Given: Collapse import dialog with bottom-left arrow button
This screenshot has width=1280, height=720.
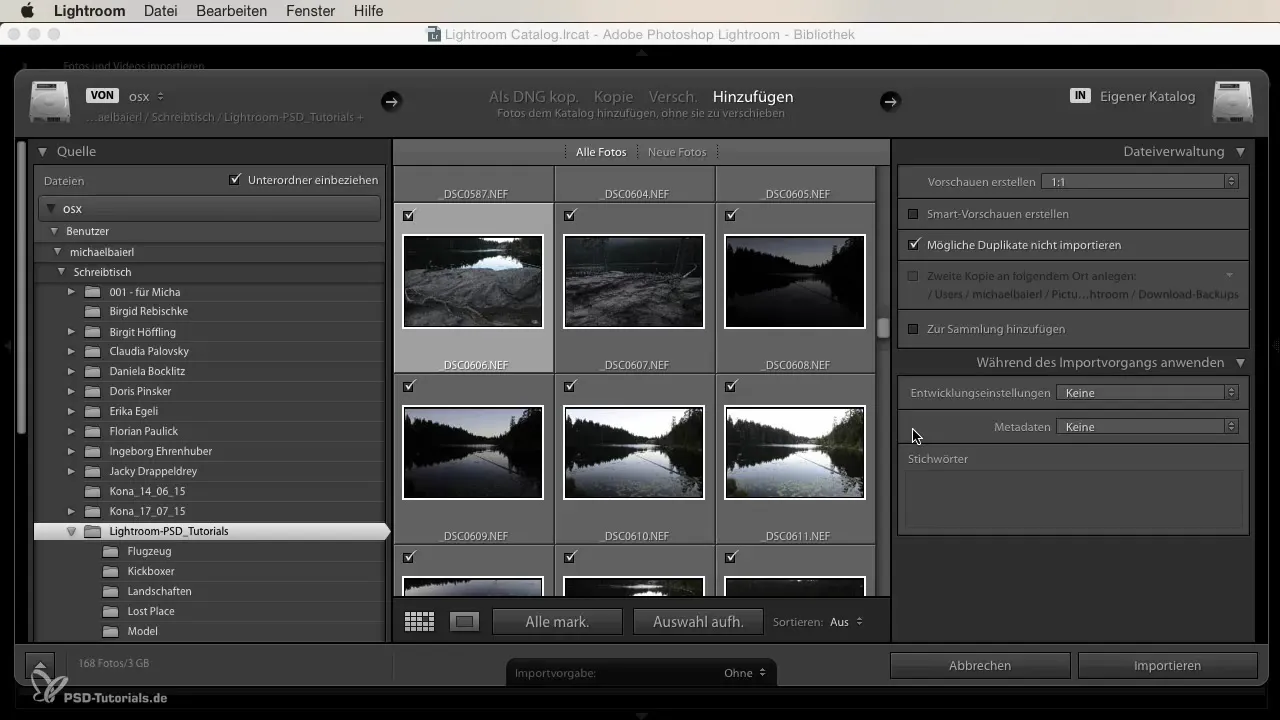Looking at the screenshot, I should [x=39, y=665].
